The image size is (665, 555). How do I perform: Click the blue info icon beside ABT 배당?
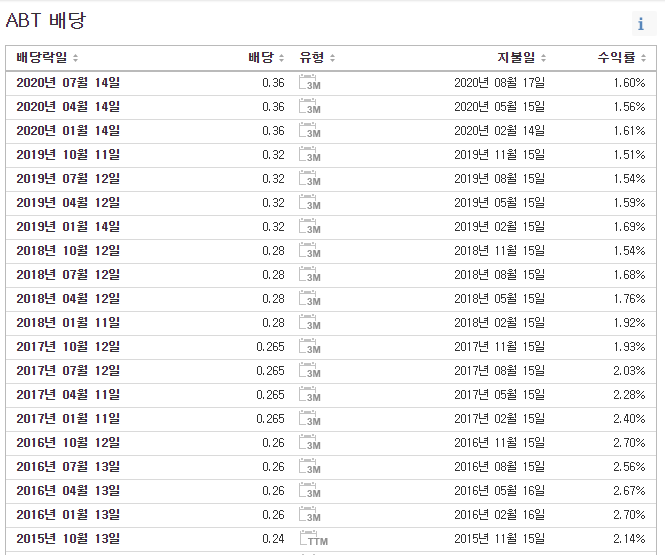point(643,23)
